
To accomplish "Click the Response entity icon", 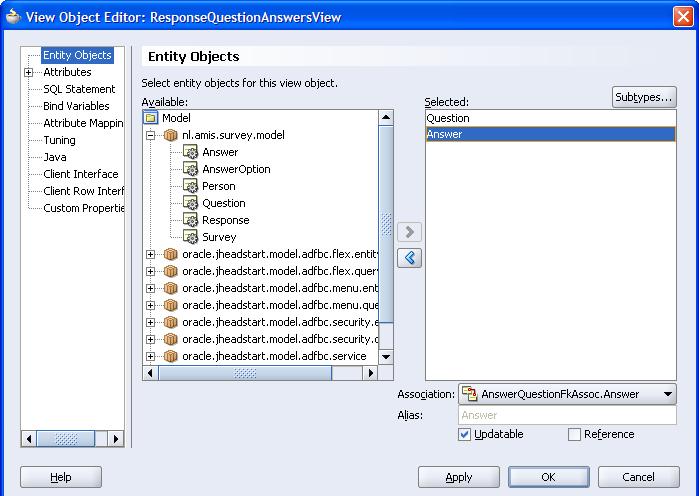I will (191, 220).
